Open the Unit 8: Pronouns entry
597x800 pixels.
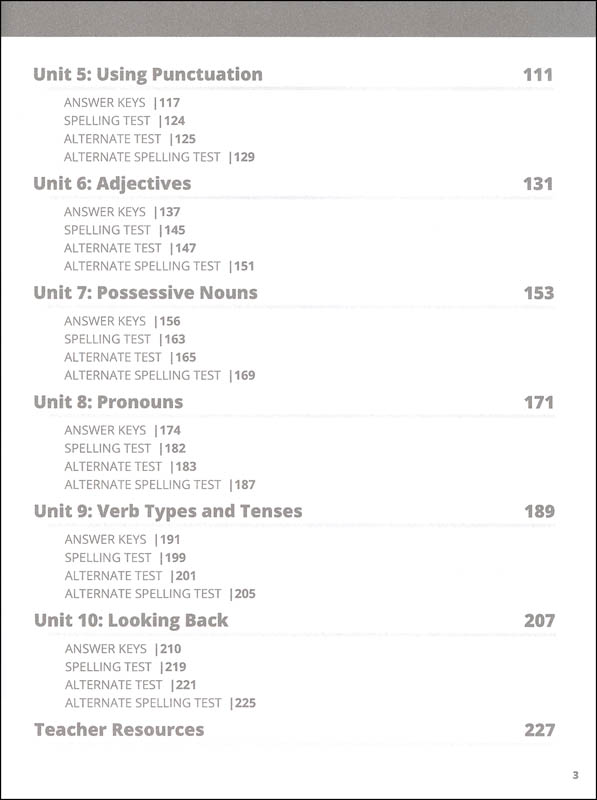coord(108,402)
